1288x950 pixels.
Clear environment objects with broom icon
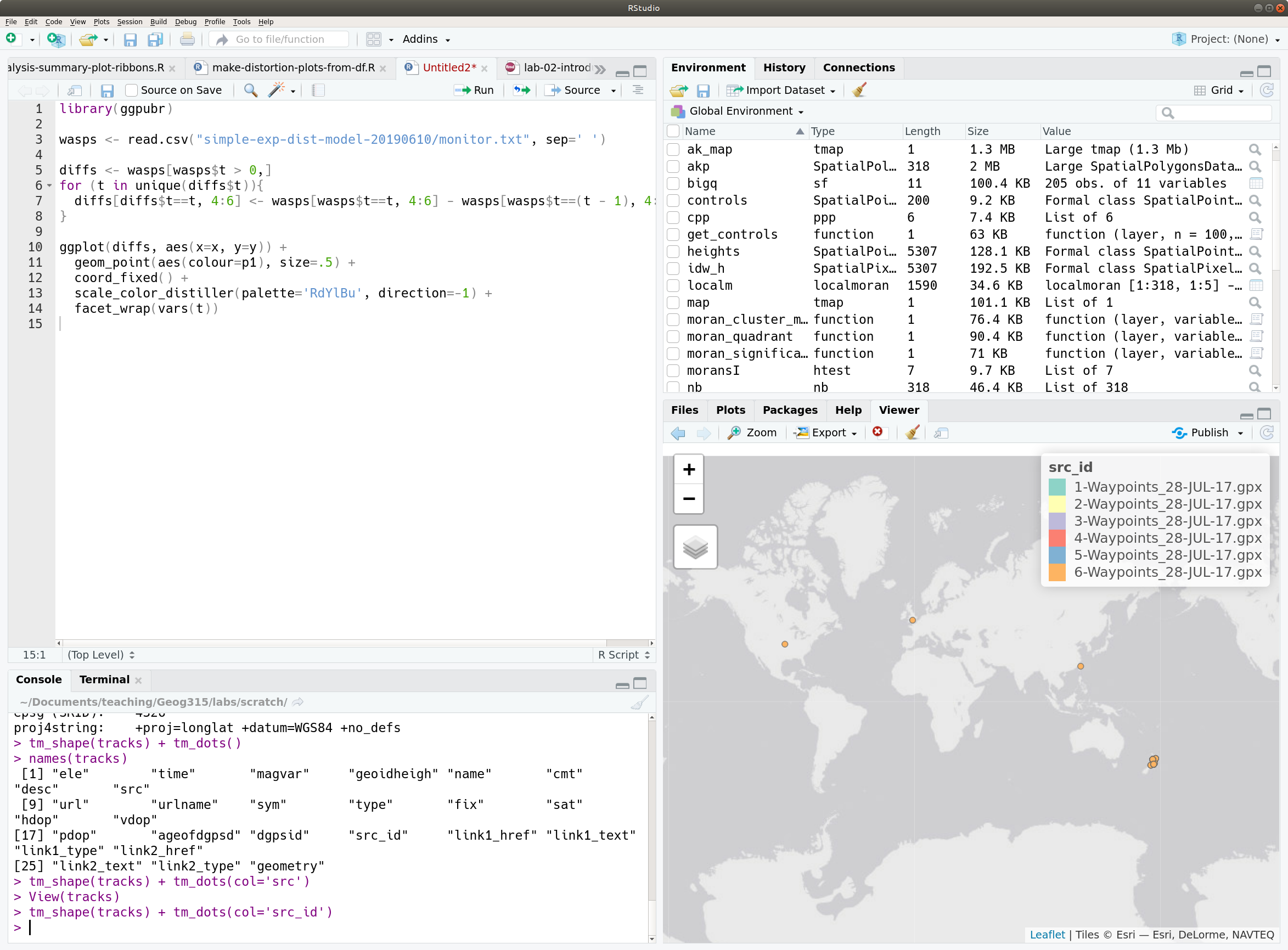[859, 91]
